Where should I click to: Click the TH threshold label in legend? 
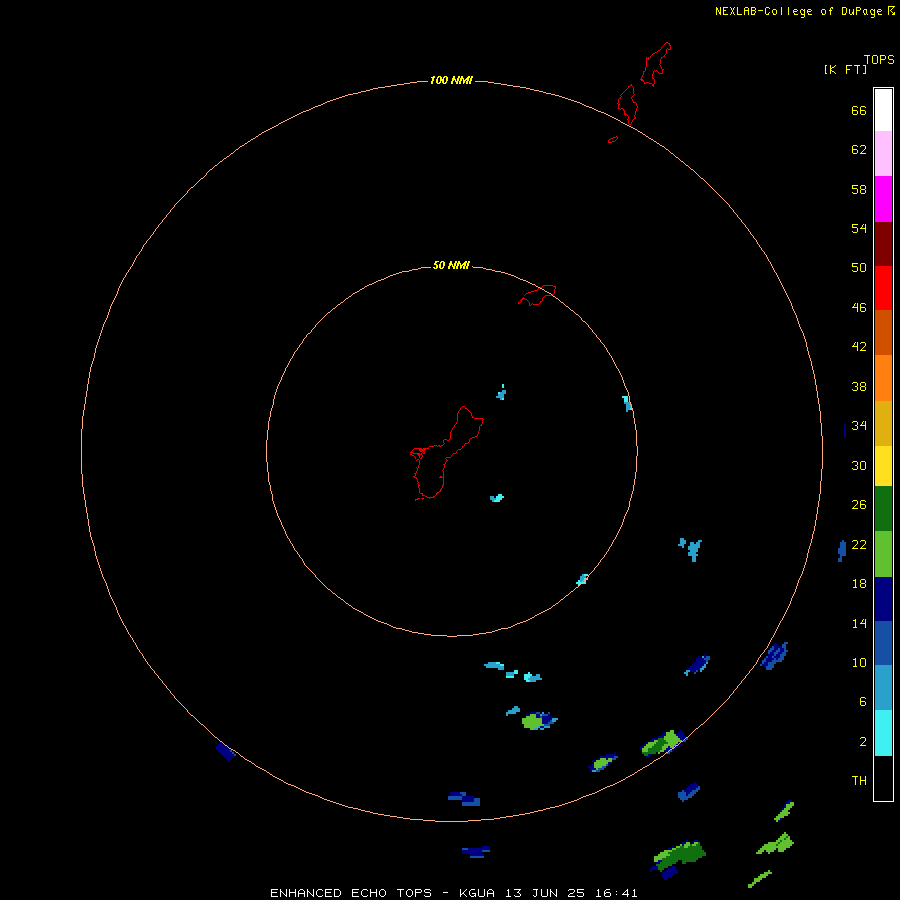pyautogui.click(x=859, y=780)
